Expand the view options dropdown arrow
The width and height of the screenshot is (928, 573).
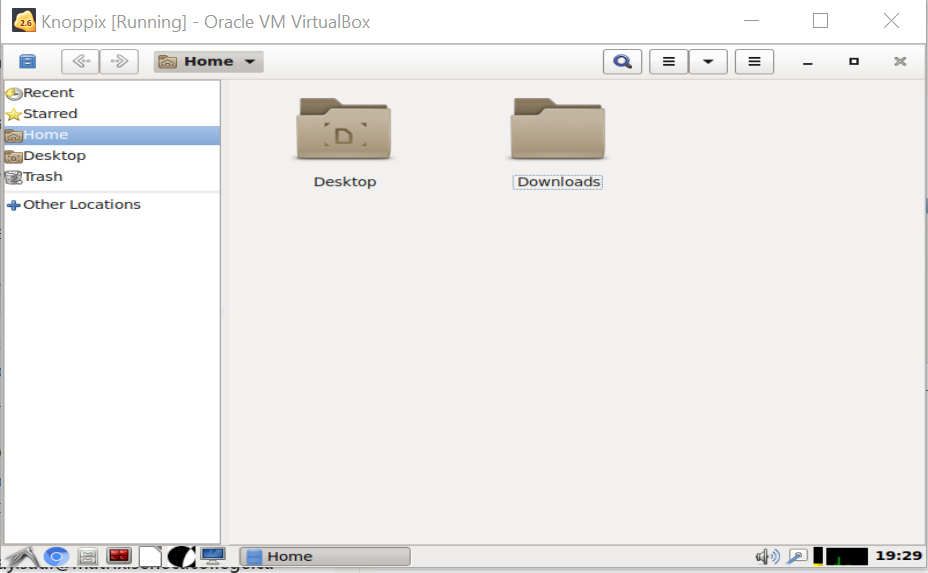(x=708, y=62)
